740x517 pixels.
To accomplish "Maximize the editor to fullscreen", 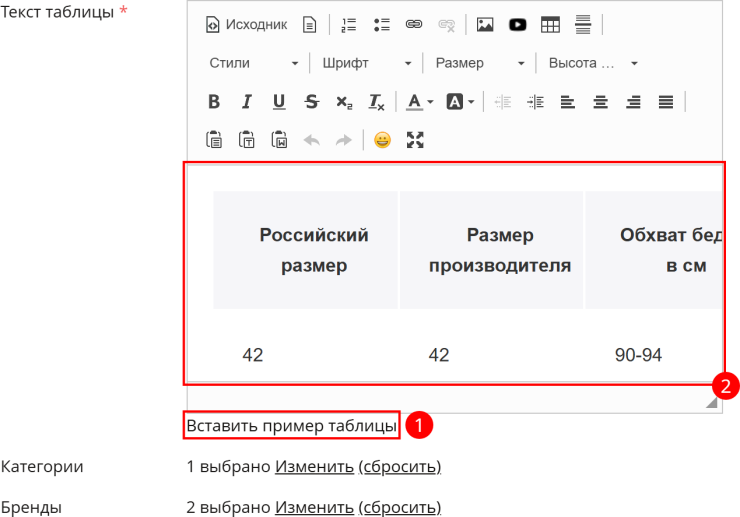I will 415,140.
